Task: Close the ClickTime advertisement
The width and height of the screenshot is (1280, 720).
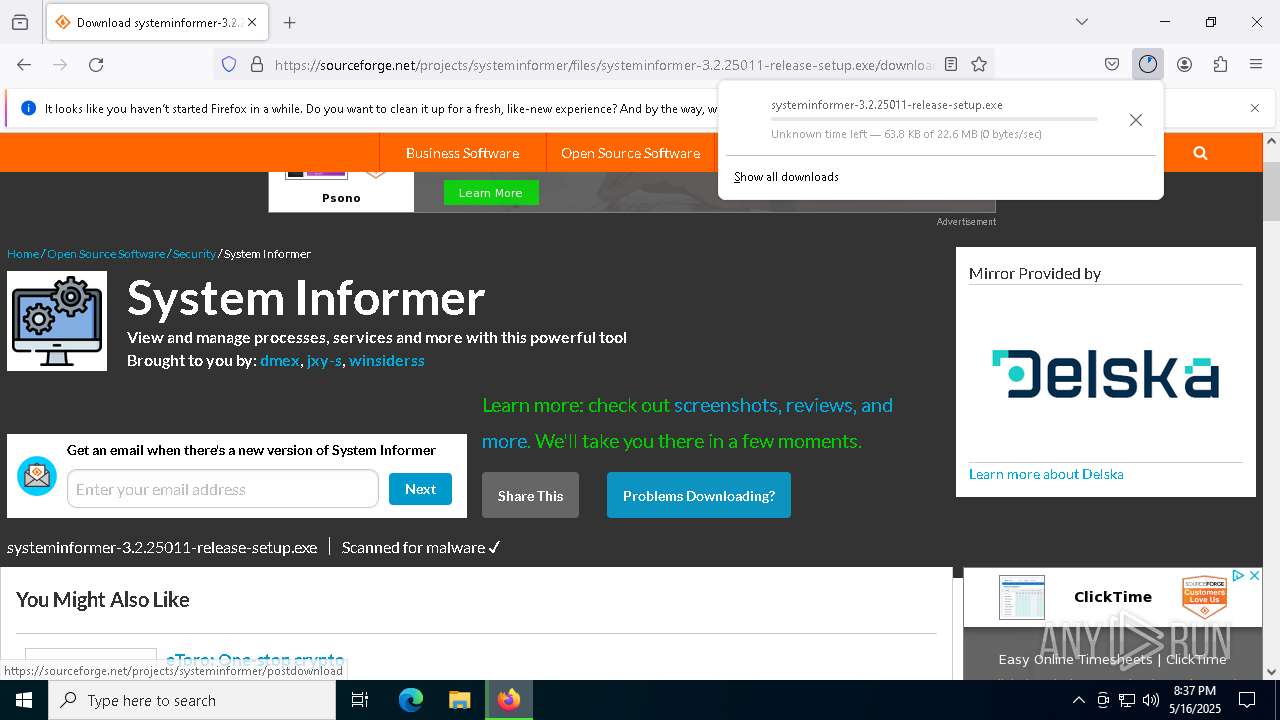Action: 1254,576
